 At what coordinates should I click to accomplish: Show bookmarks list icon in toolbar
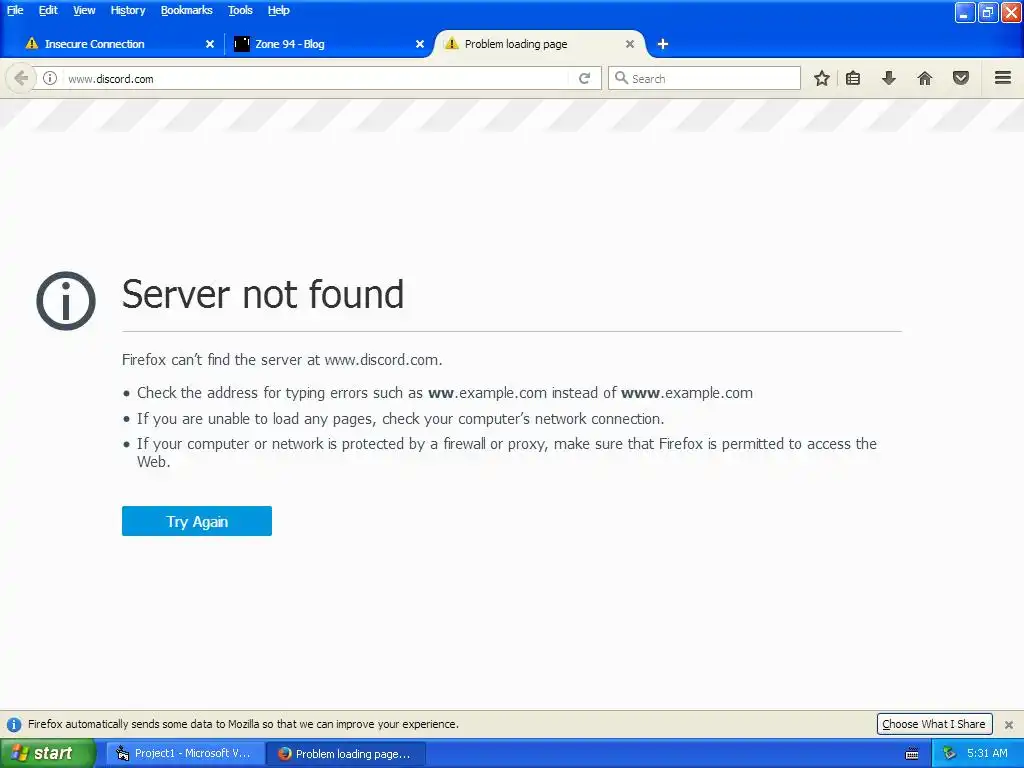tap(853, 78)
